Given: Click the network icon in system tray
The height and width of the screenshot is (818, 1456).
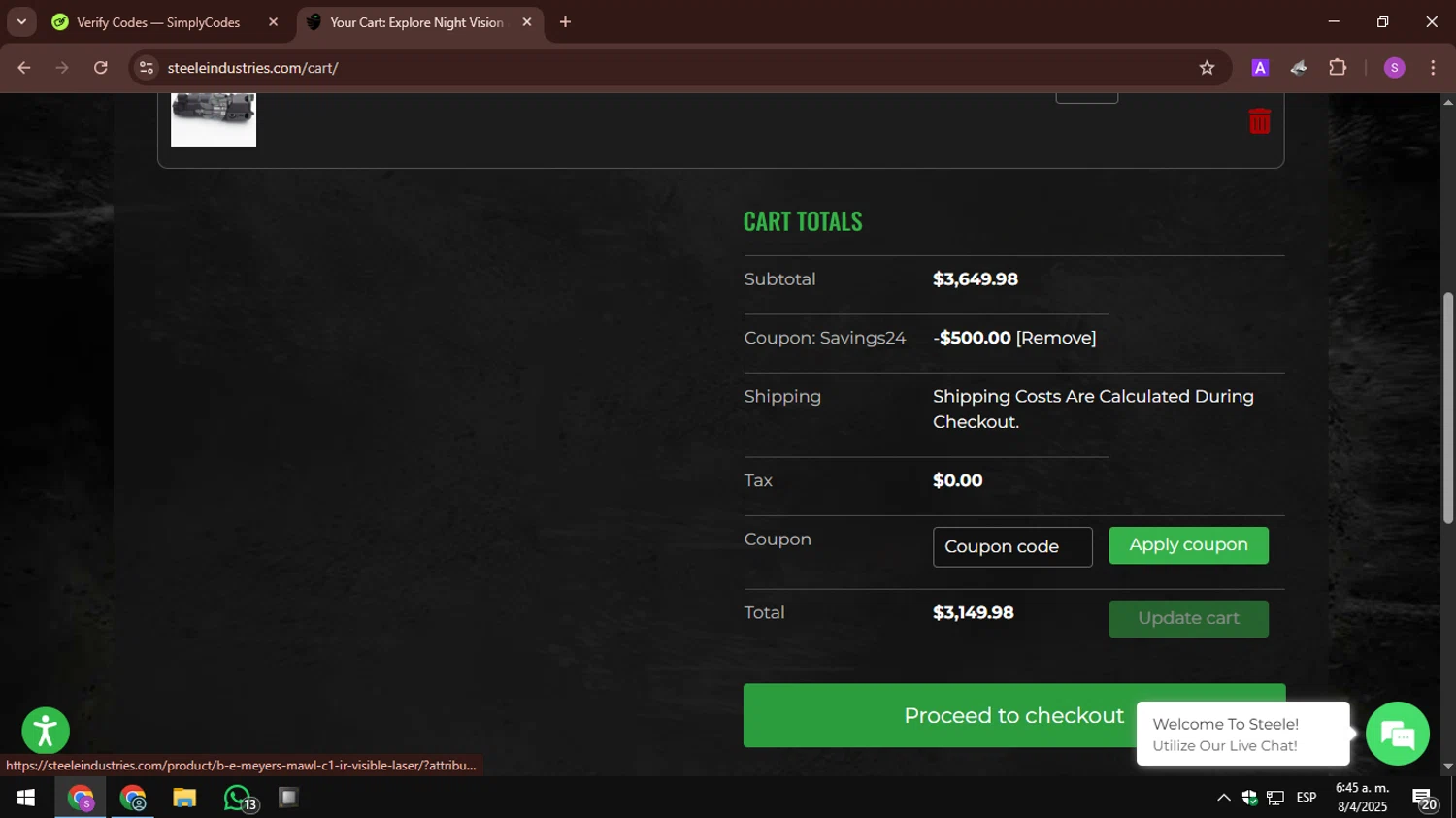Looking at the screenshot, I should pyautogui.click(x=1275, y=798).
